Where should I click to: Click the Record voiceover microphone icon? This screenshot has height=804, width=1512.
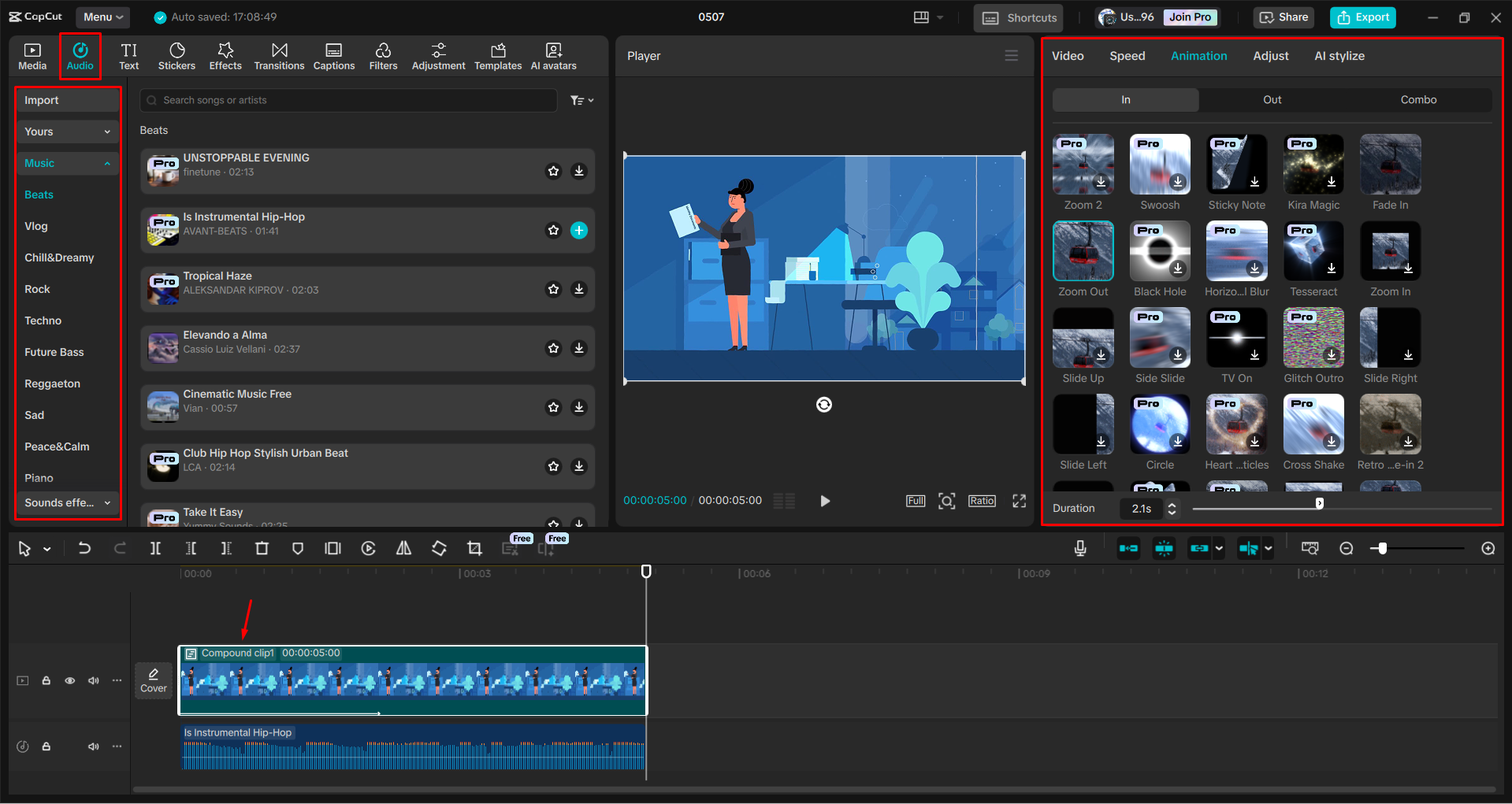point(1079,548)
